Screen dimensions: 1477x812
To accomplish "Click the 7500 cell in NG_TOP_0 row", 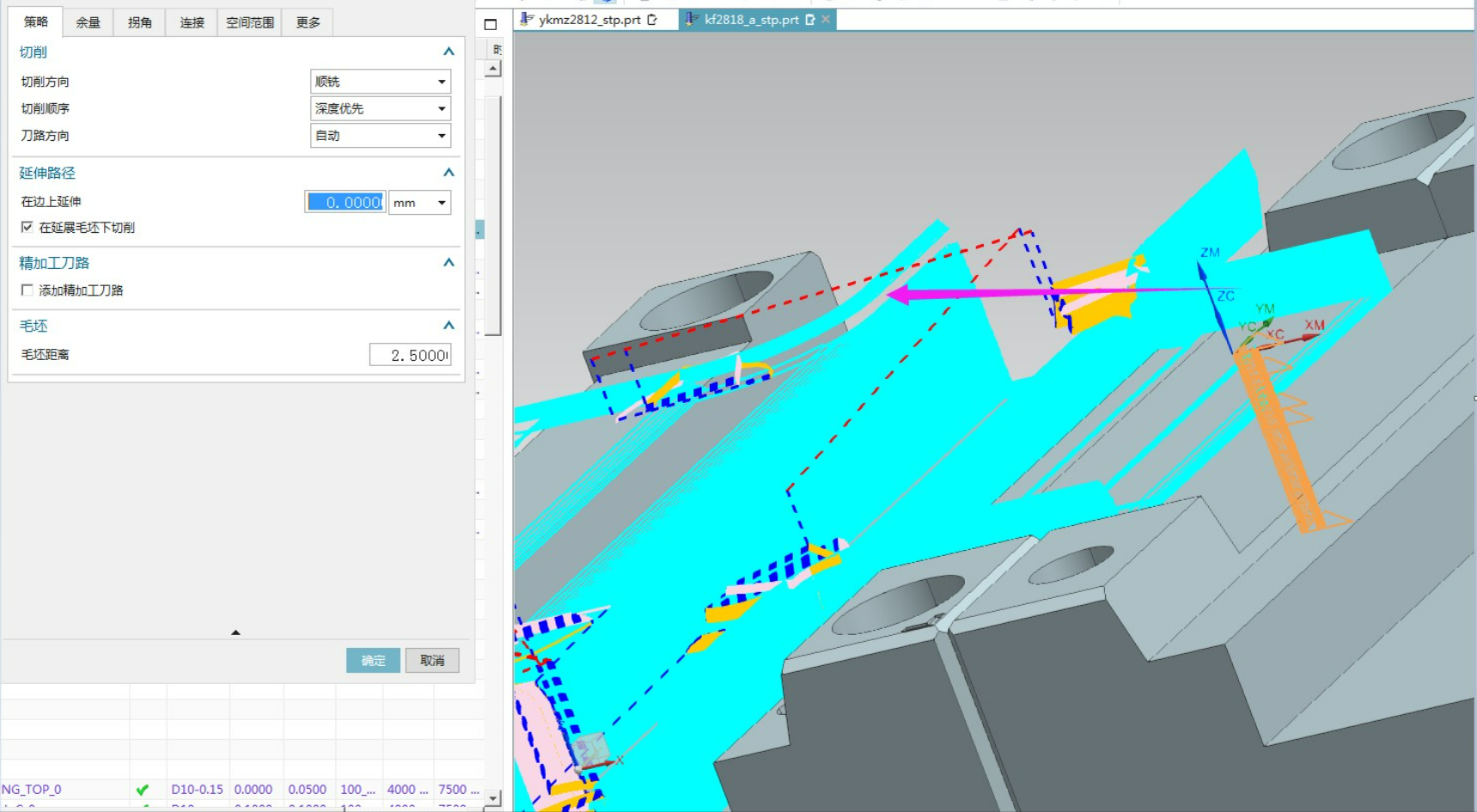I will pyautogui.click(x=458, y=789).
